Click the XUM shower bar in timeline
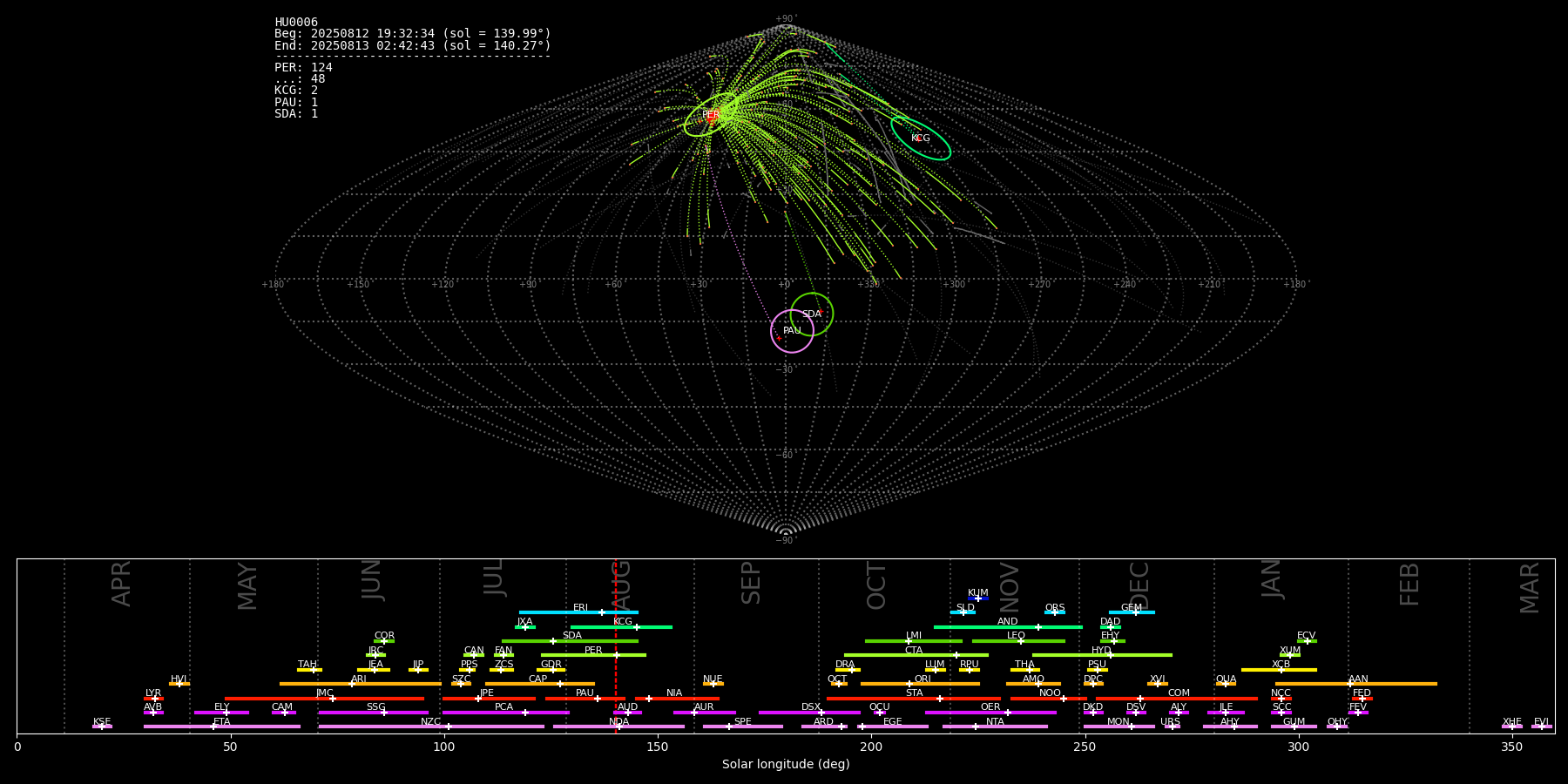The width and height of the screenshot is (1568, 784). tap(1290, 655)
